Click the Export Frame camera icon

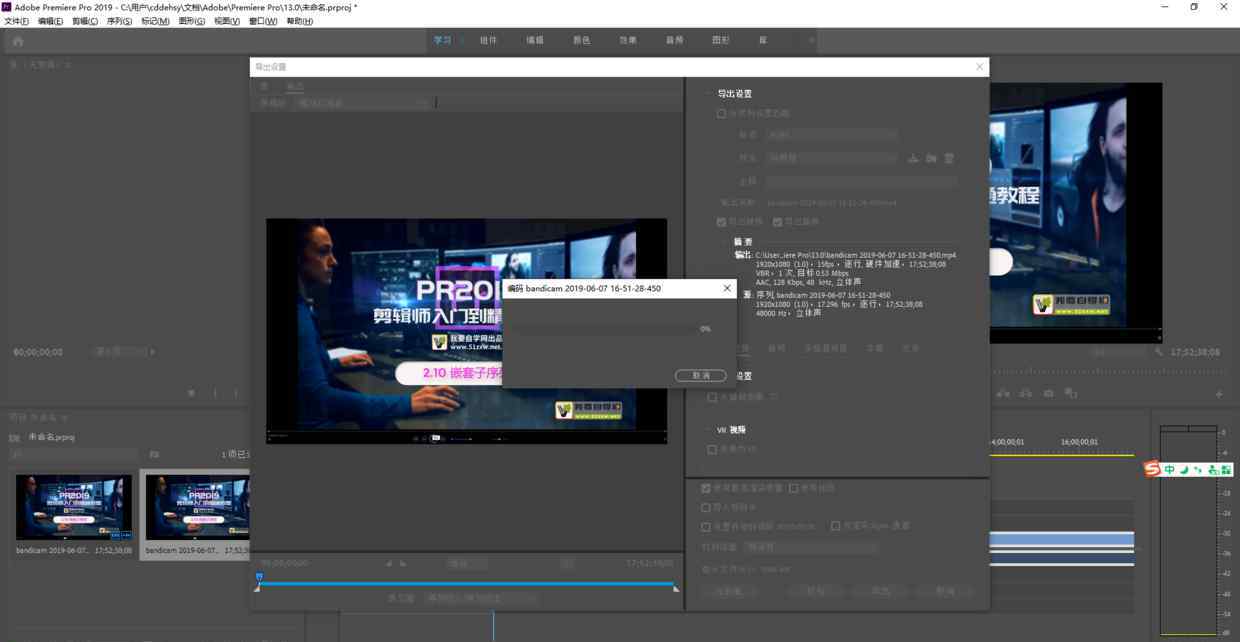point(1049,393)
